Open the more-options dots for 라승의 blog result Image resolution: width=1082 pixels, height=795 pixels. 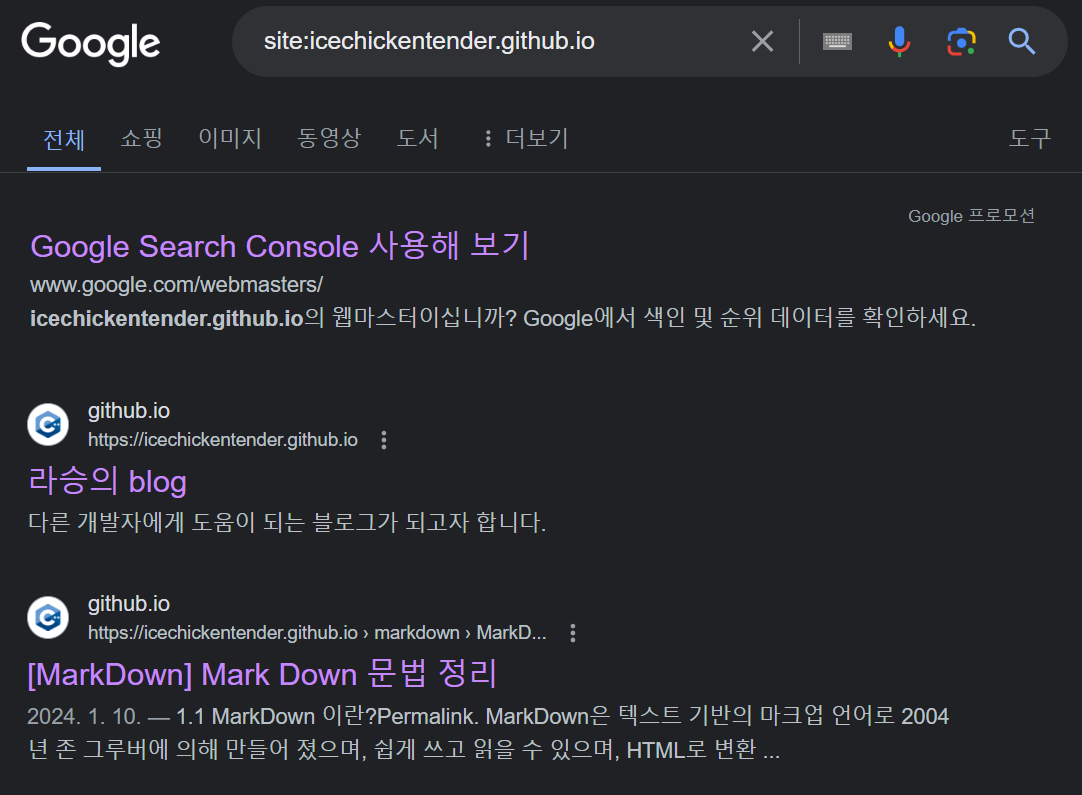tap(384, 440)
